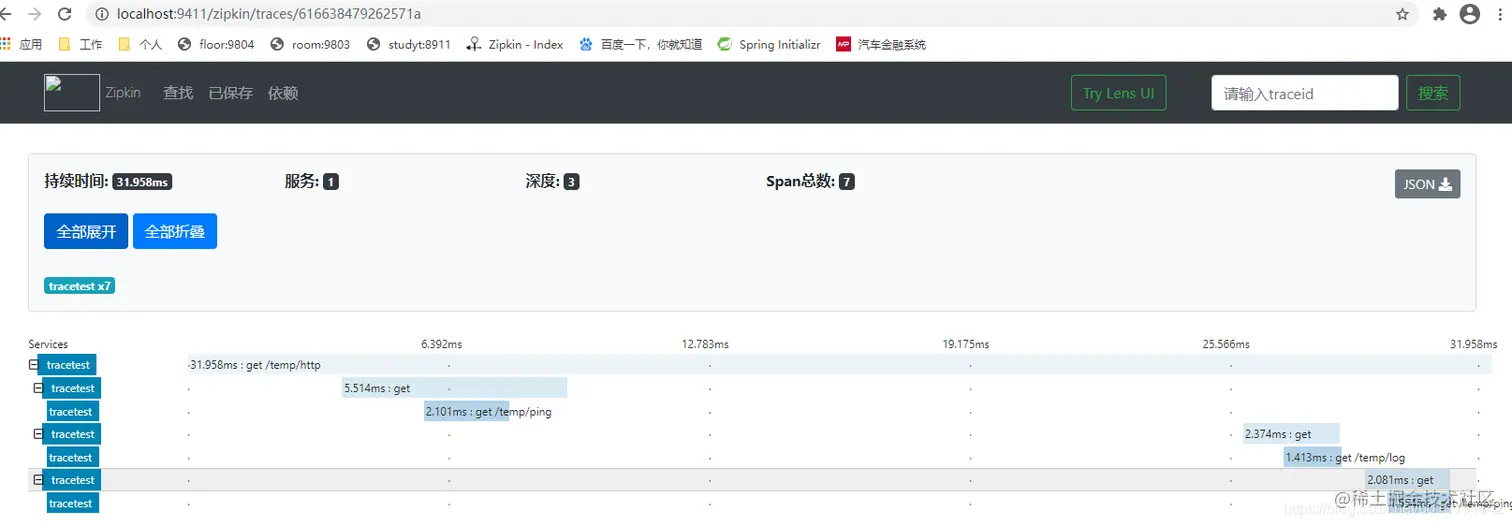Click the 25.566ms timeline tick label
Viewport: 1512px width, 526px height.
click(1226, 344)
